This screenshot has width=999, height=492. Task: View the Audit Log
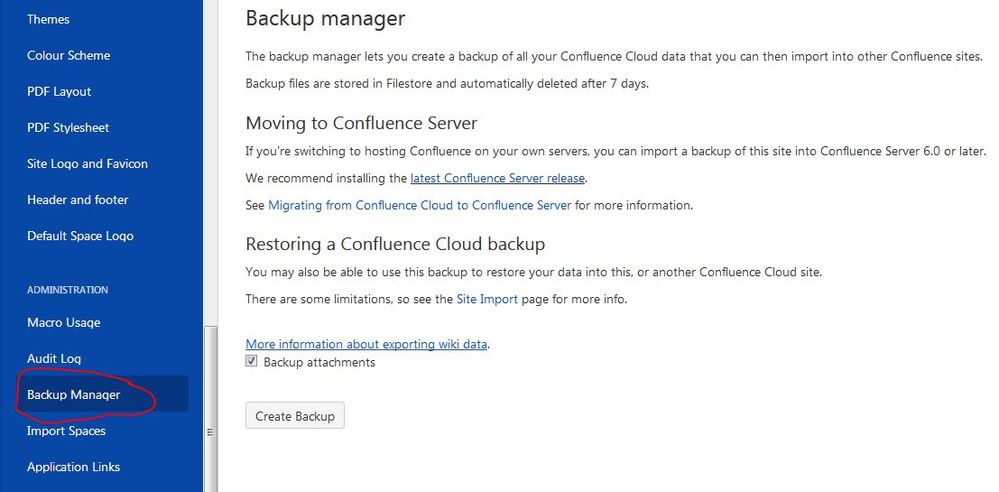click(54, 358)
